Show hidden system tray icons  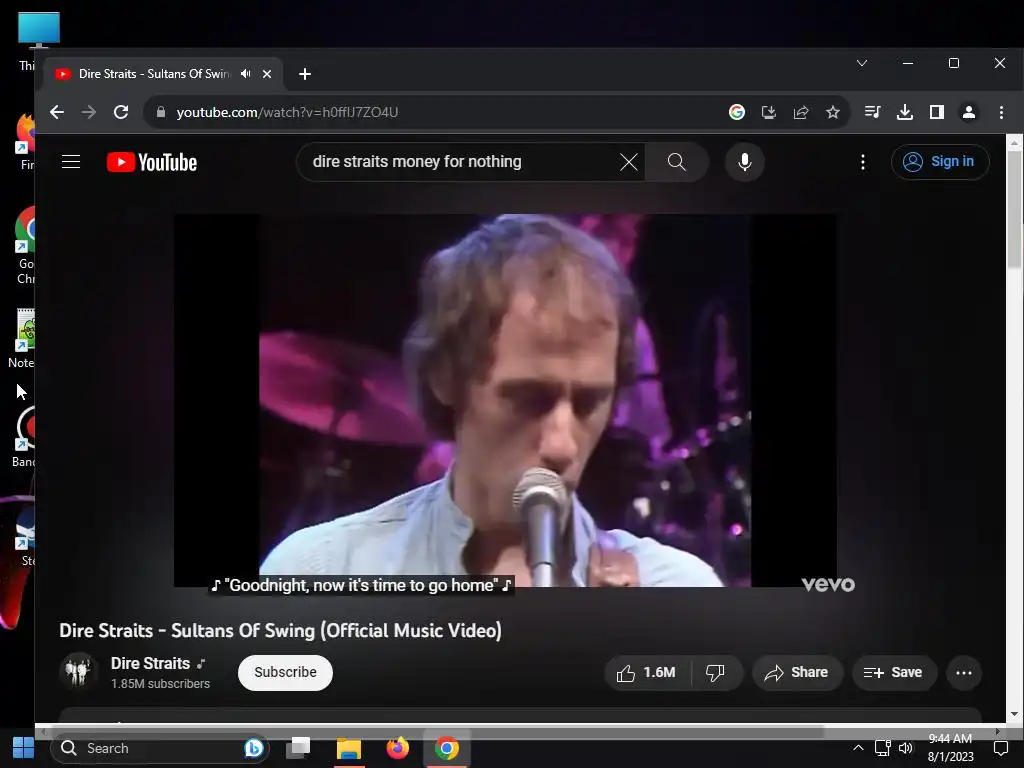click(858, 748)
